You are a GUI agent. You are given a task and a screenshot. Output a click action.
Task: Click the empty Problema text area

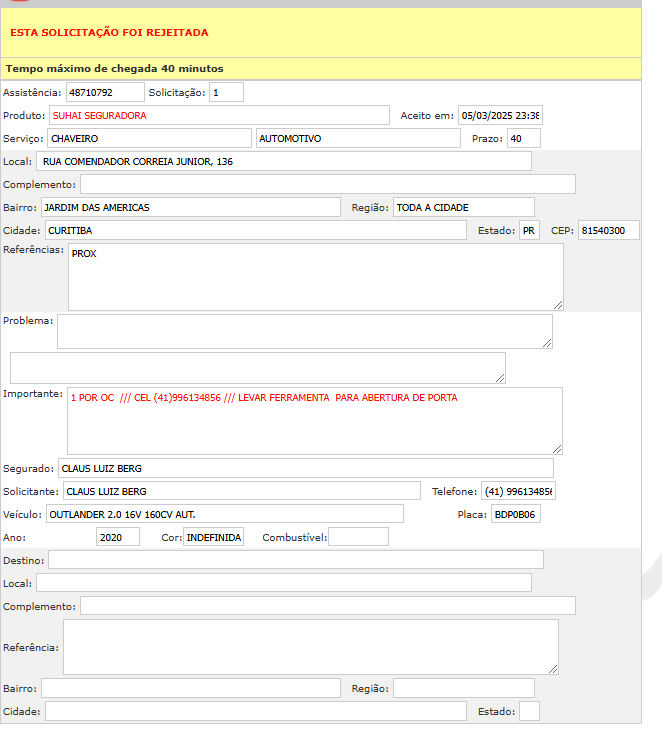coord(304,331)
